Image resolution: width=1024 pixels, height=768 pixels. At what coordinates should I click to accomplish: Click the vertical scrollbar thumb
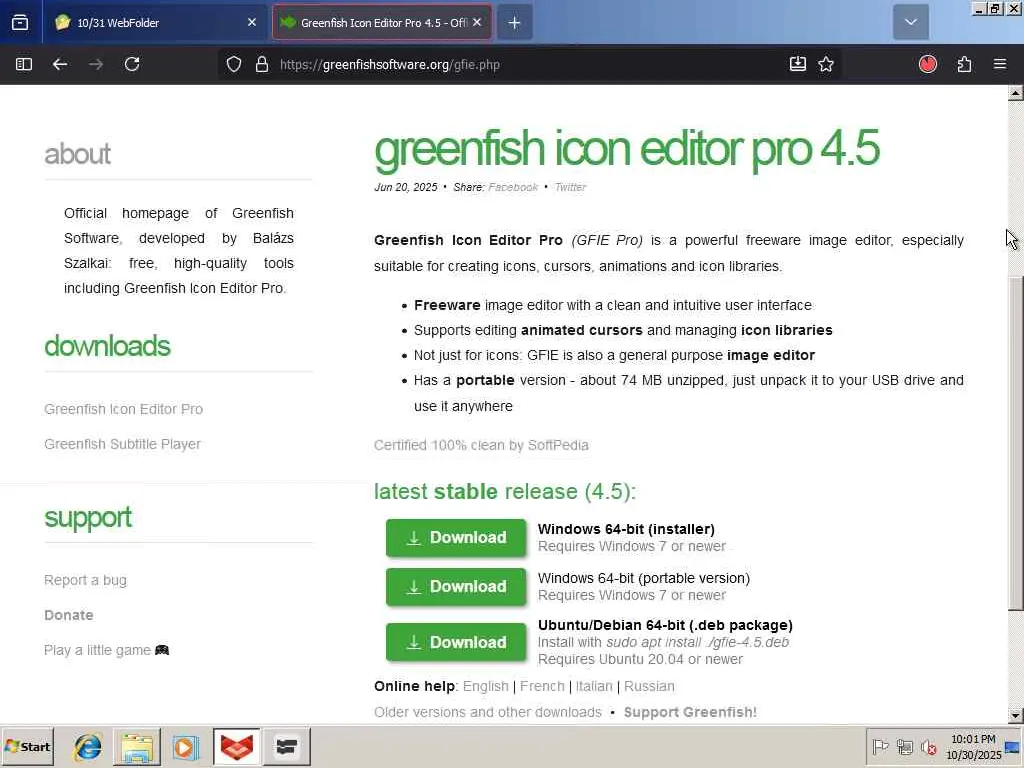click(x=1015, y=444)
